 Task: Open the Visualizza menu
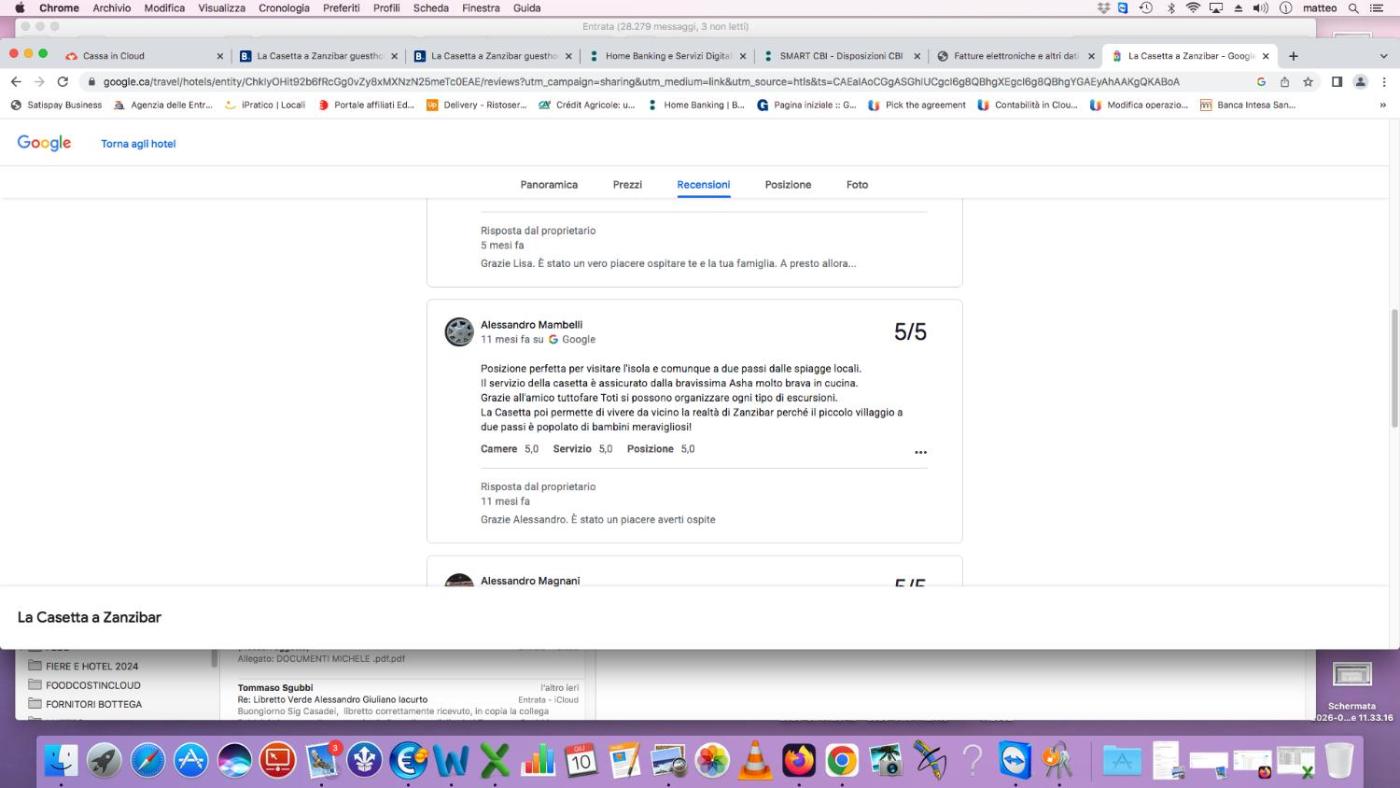(222, 8)
